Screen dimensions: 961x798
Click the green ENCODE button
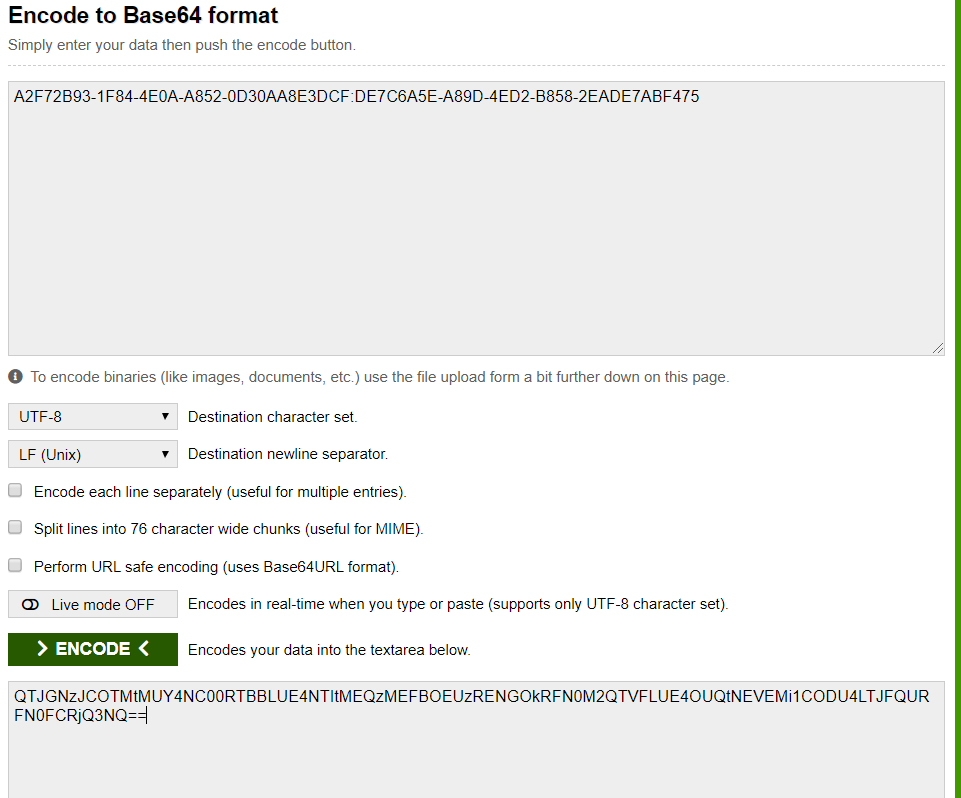(x=93, y=649)
